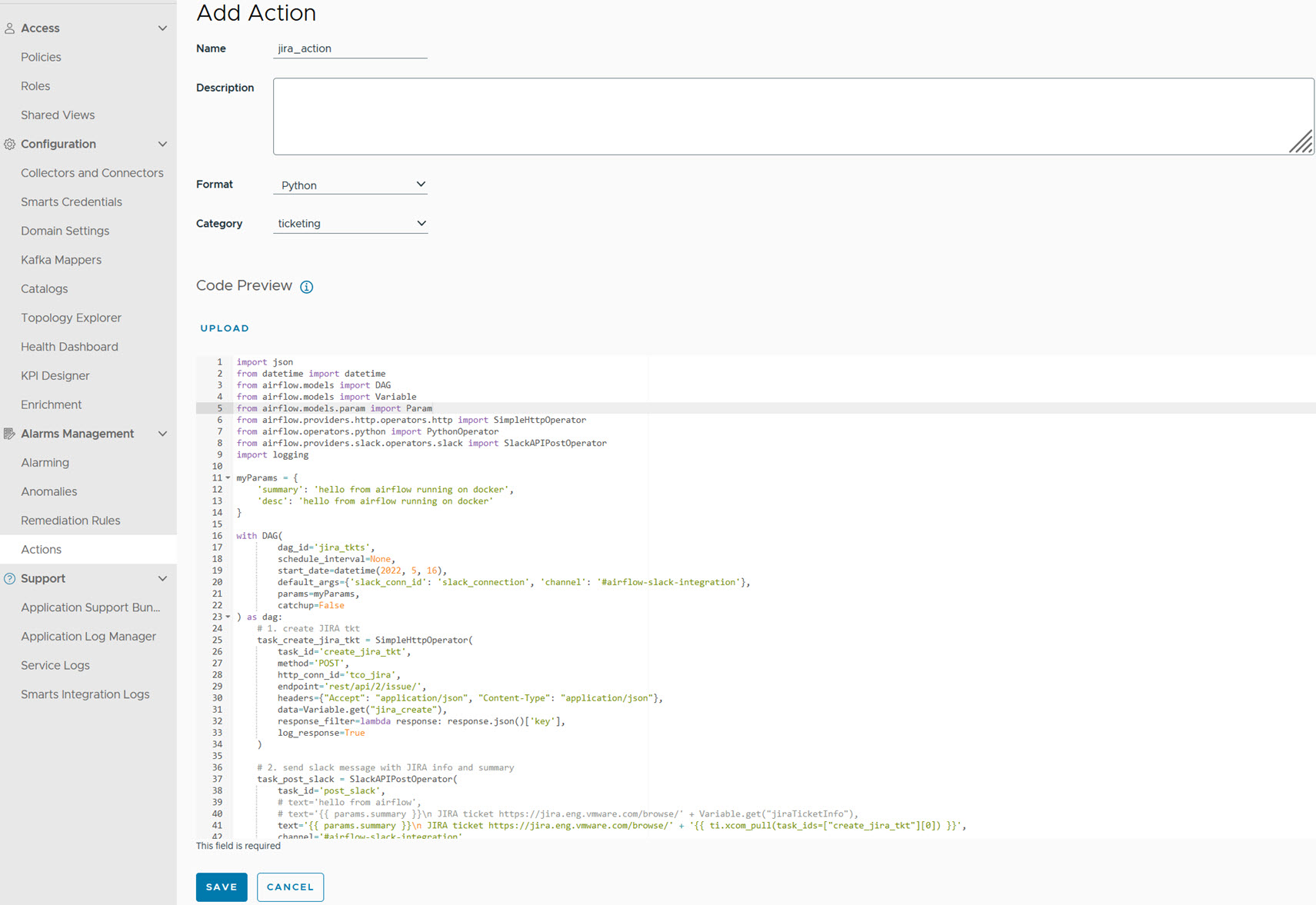The width and height of the screenshot is (1316, 905).
Task: Click the Code Preview info icon
Action: [x=306, y=287]
